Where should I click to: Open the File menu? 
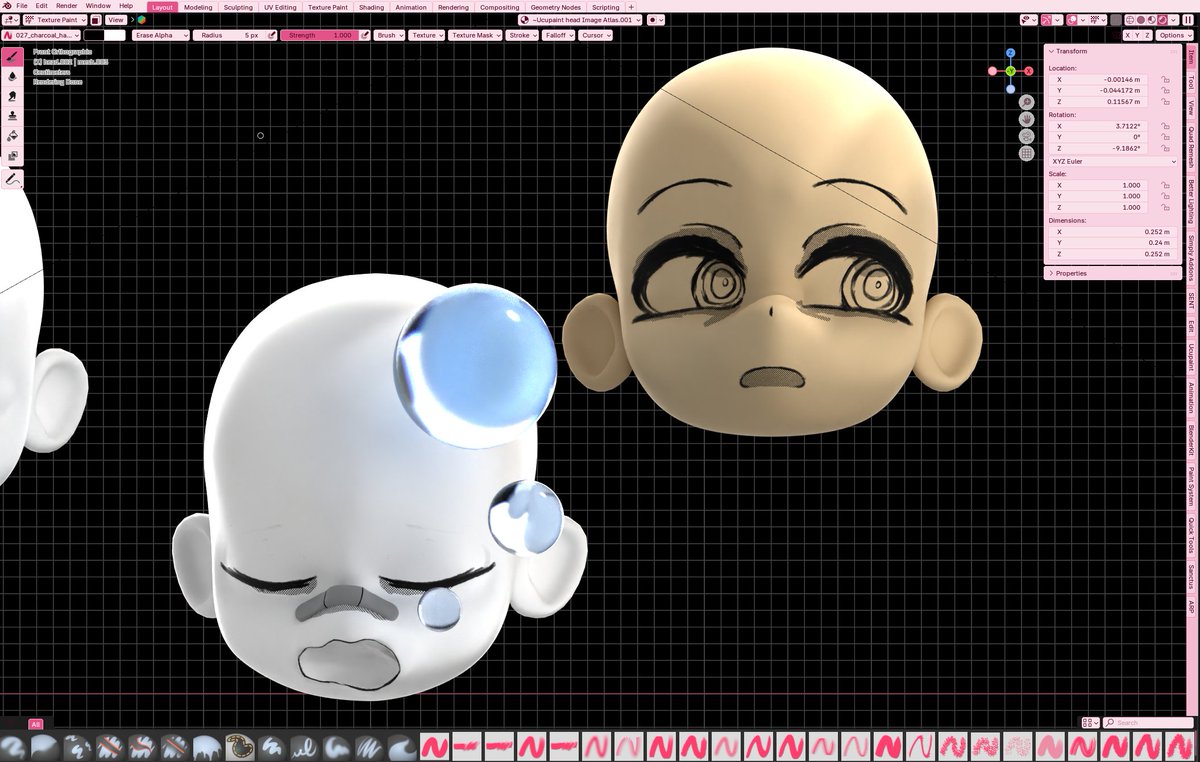tap(22, 6)
